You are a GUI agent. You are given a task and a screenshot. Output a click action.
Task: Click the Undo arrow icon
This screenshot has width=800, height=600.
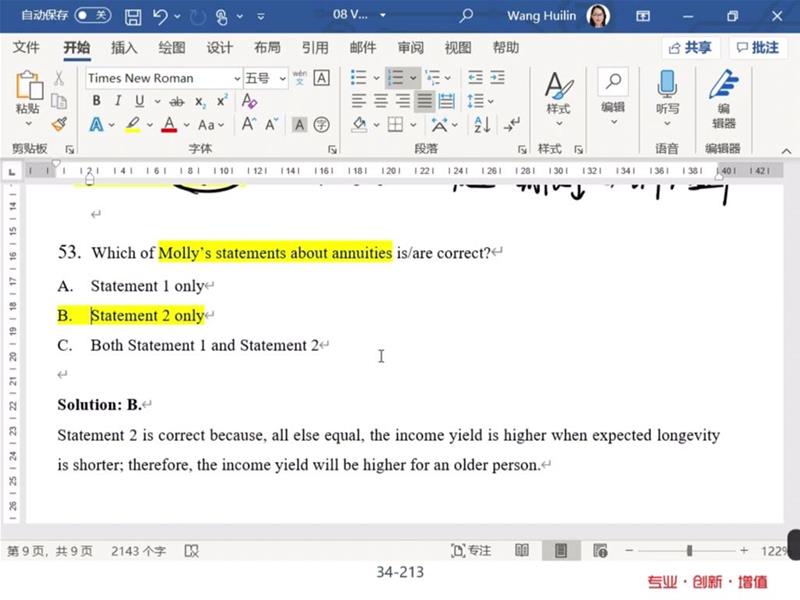[x=160, y=17]
